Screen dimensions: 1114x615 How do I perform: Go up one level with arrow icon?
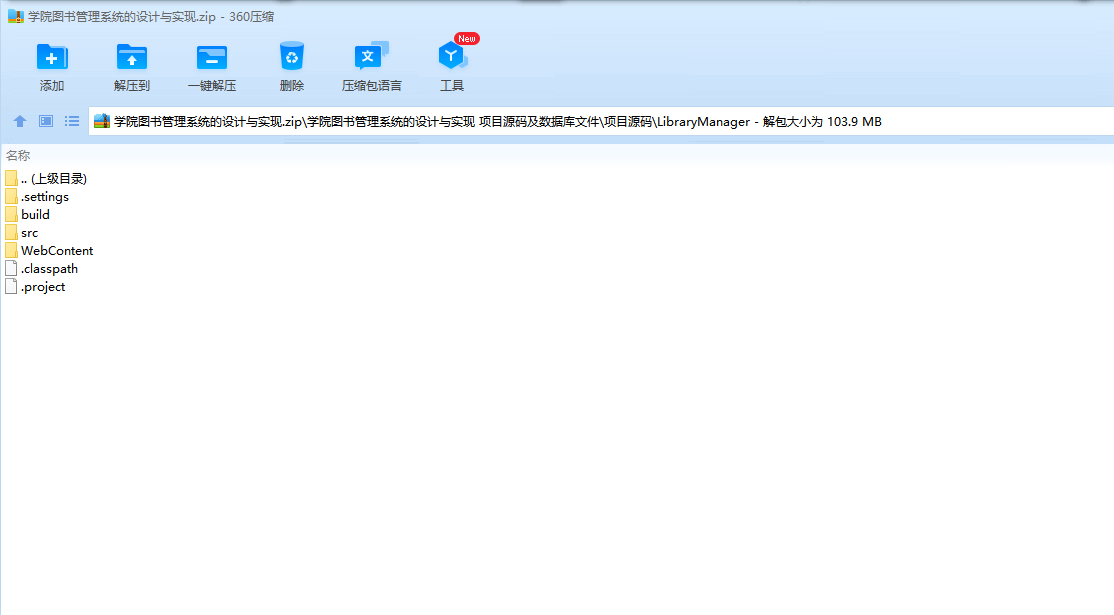pyautogui.click(x=20, y=121)
